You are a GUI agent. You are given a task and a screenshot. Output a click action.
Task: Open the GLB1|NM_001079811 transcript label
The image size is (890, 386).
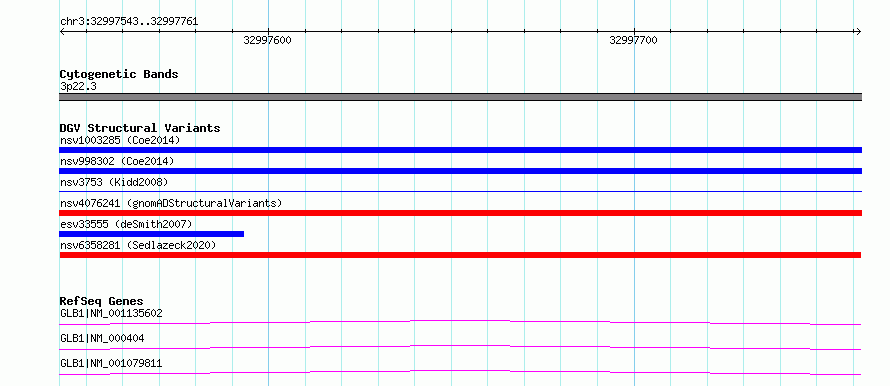pyautogui.click(x=111, y=363)
